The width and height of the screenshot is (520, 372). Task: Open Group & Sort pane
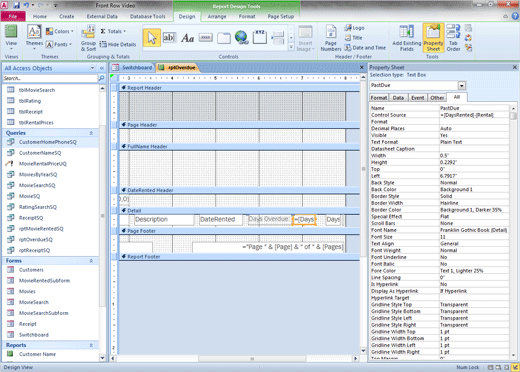[88, 38]
